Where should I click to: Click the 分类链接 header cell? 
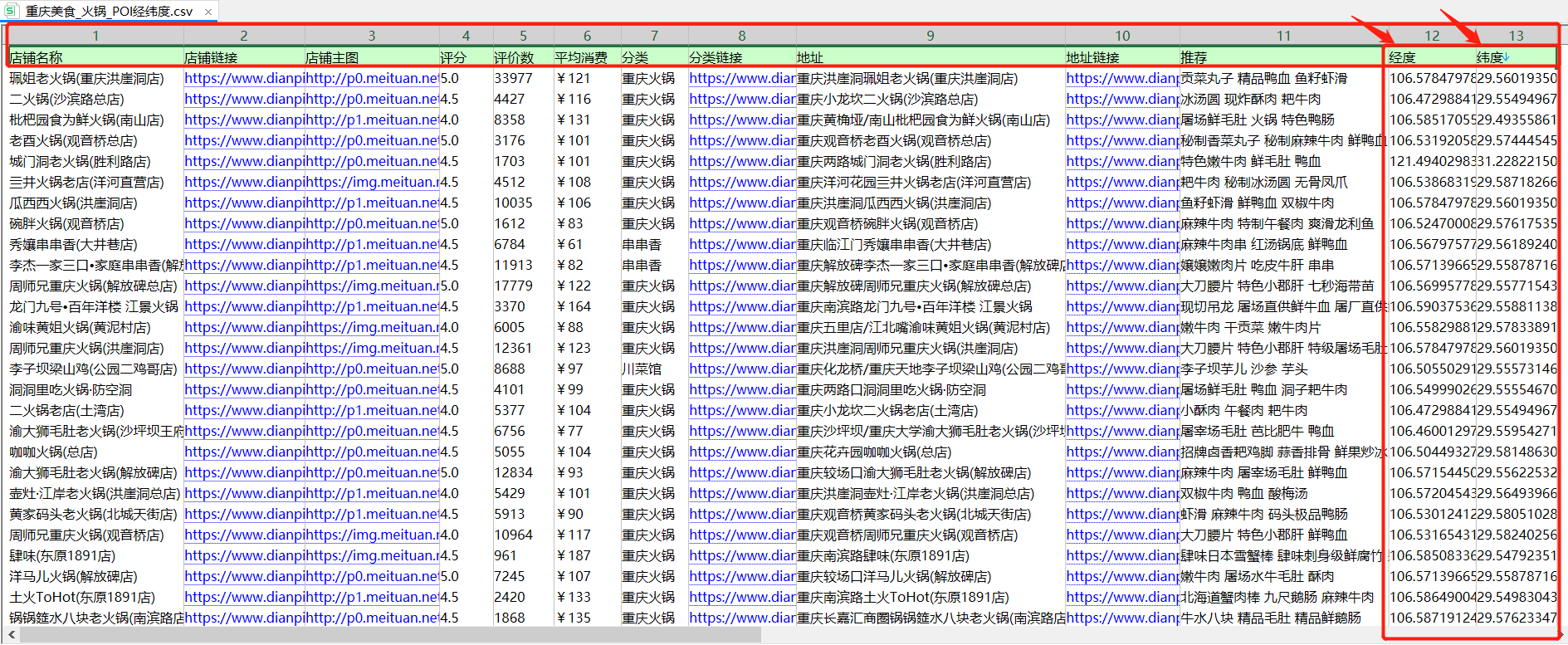click(x=742, y=57)
